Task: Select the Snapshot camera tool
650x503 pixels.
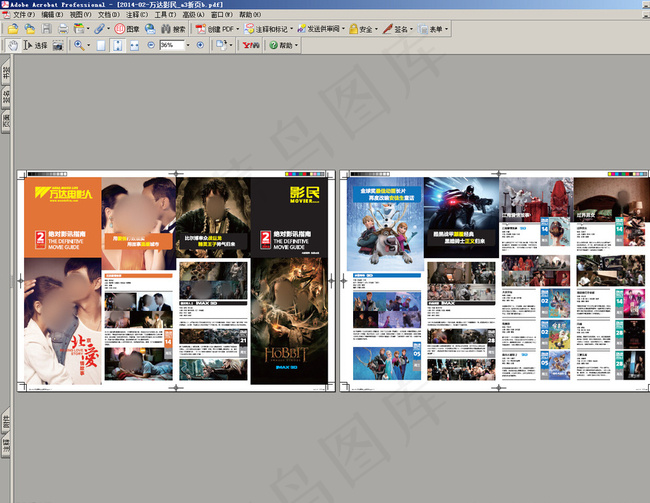Action: 58,45
